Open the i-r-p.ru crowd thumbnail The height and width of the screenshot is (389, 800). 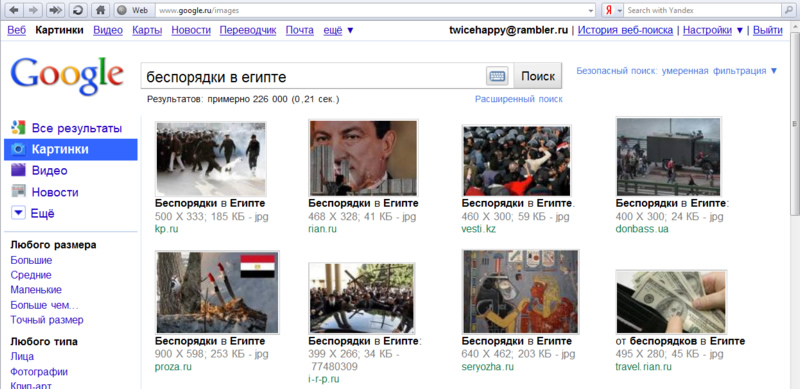pos(362,298)
